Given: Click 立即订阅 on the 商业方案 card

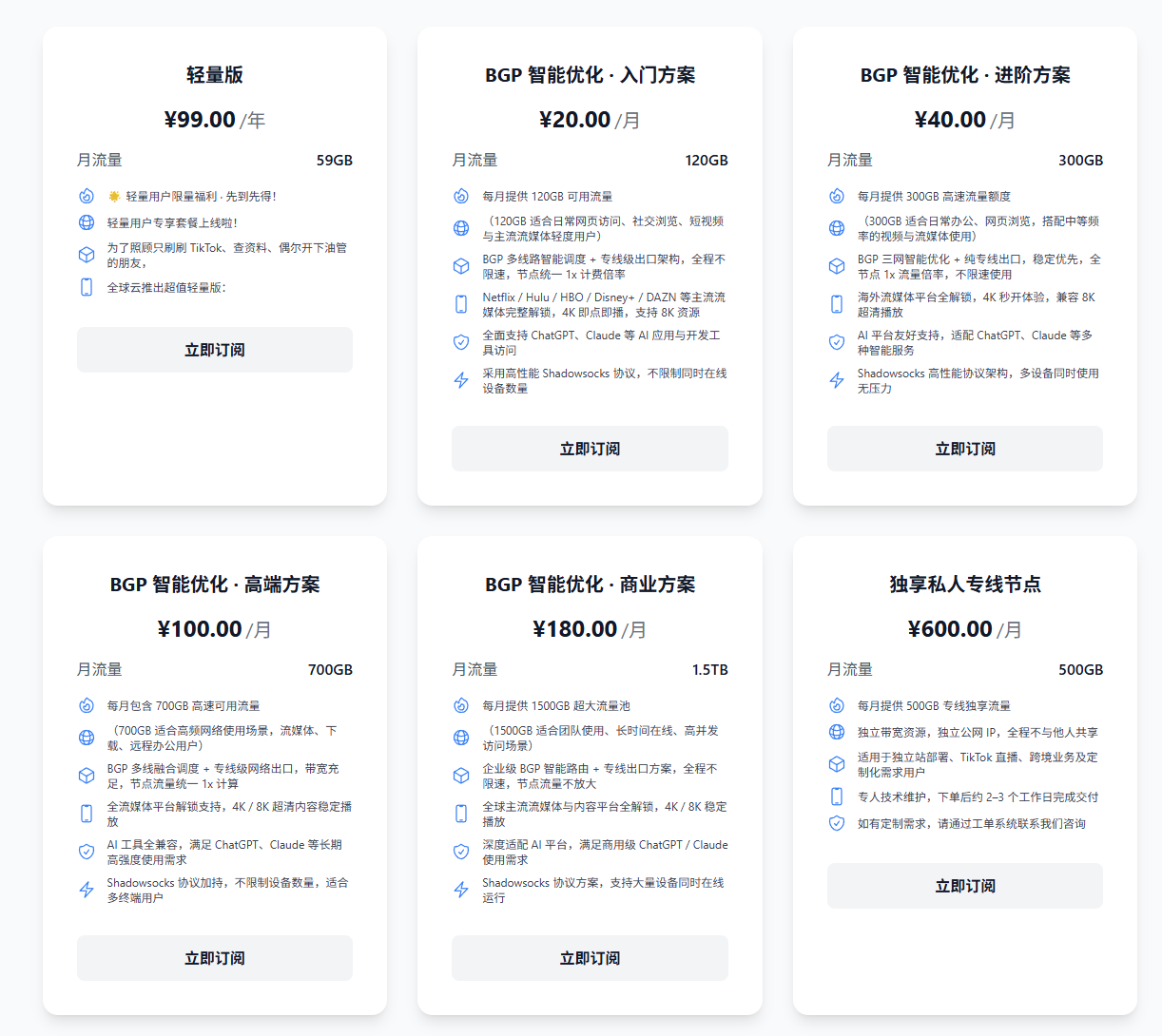Looking at the screenshot, I should [590, 958].
